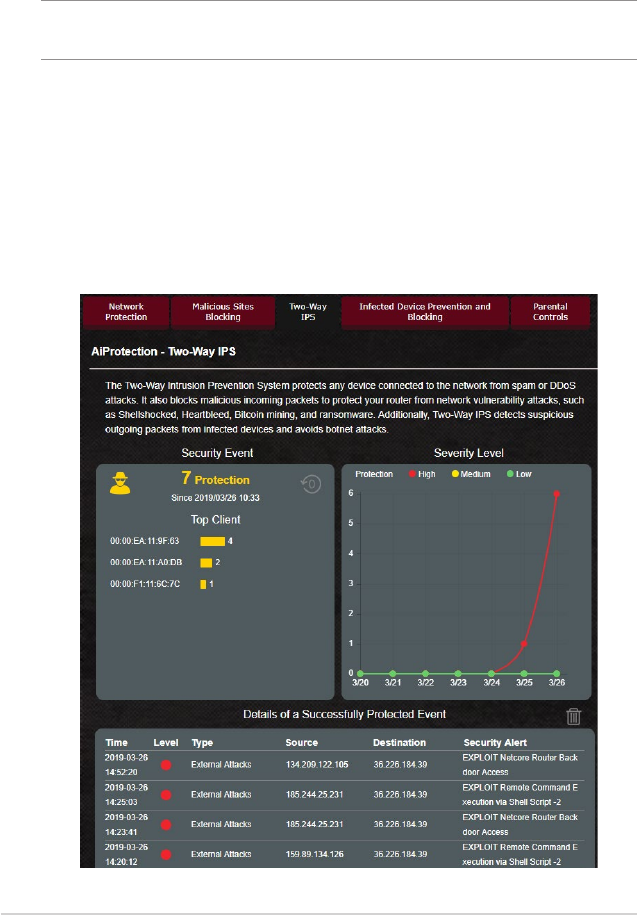Click the Destination column header
The image size is (637, 915).
[400, 742]
